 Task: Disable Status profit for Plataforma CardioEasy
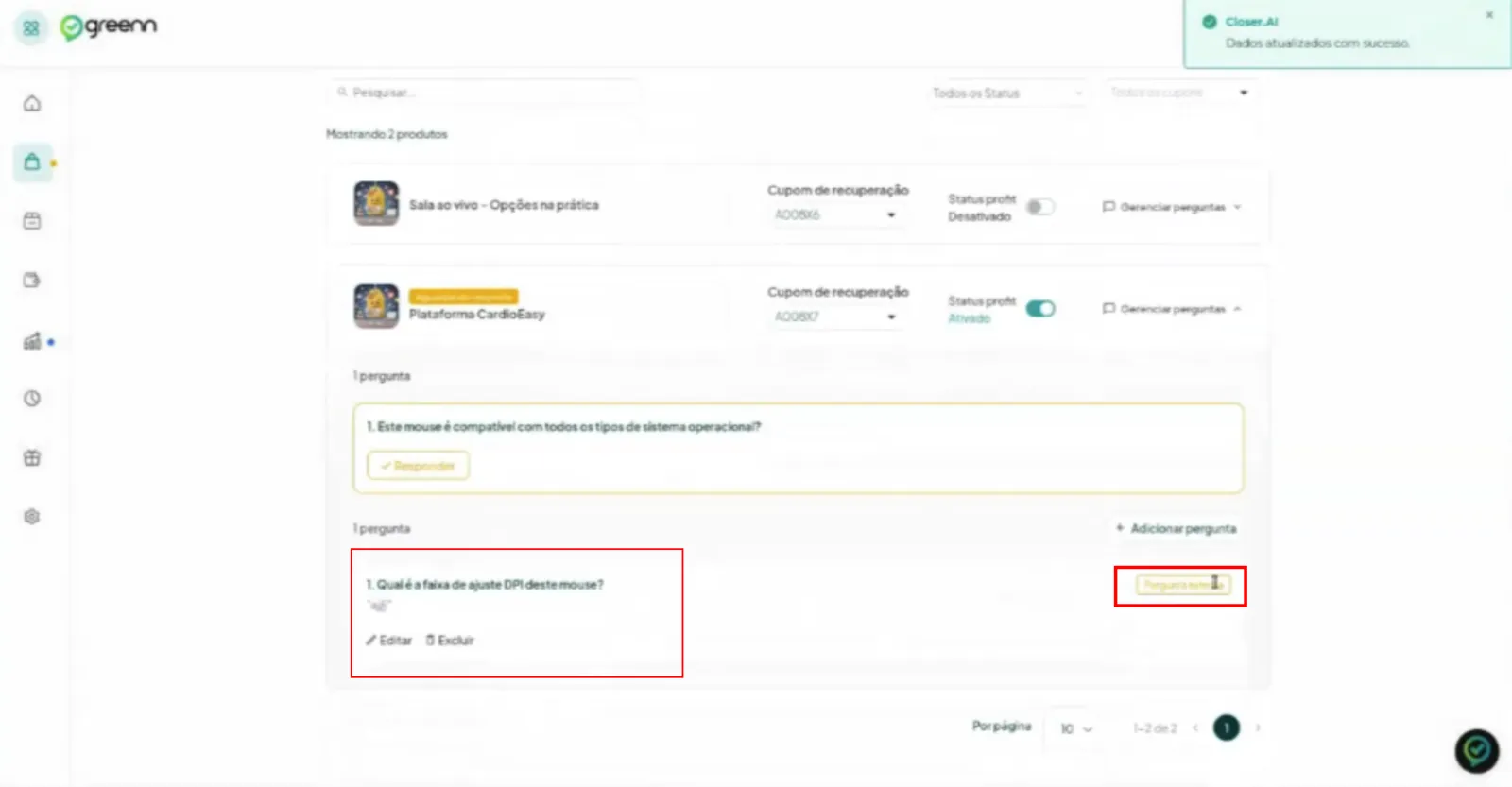pyautogui.click(x=1040, y=309)
